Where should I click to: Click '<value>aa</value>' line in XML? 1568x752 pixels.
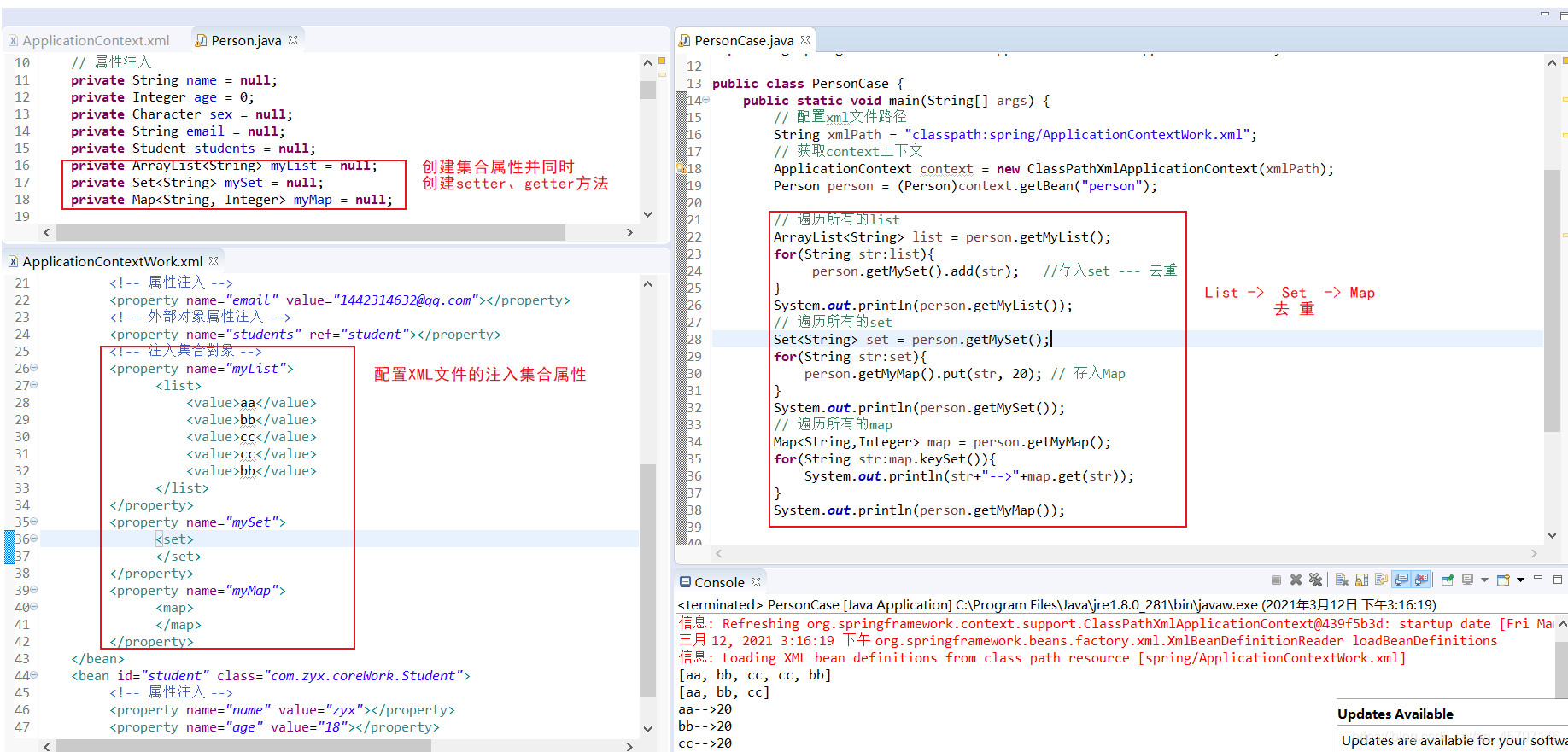[251, 403]
